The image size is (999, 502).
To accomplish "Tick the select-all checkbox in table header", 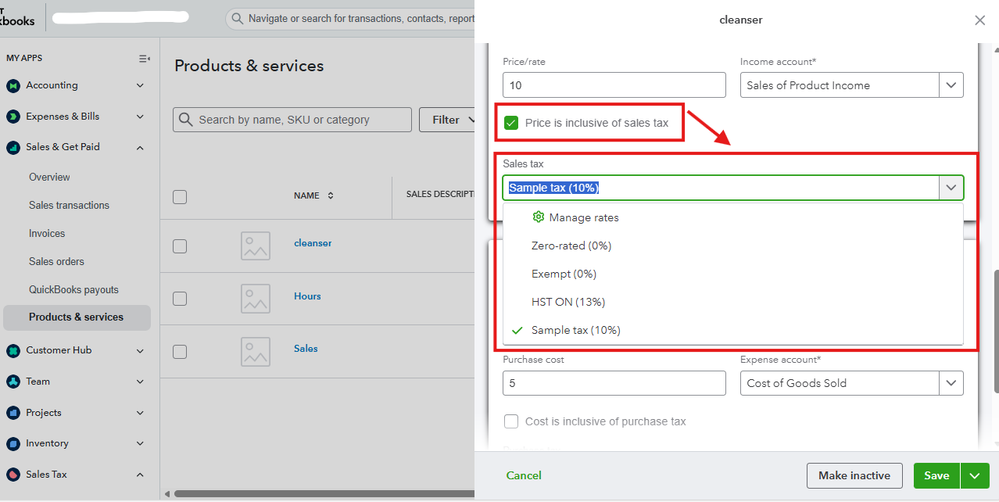I will (x=180, y=197).
